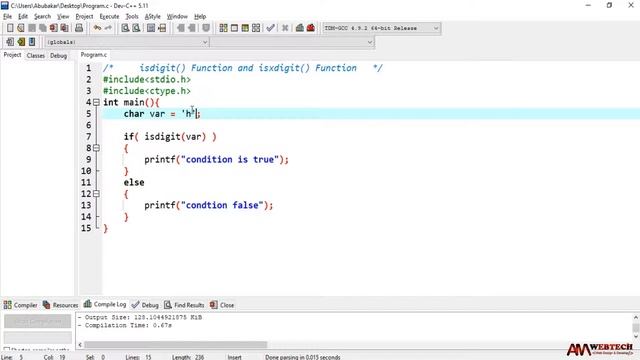
Task: Open the Edit menu
Action: tap(23, 16)
